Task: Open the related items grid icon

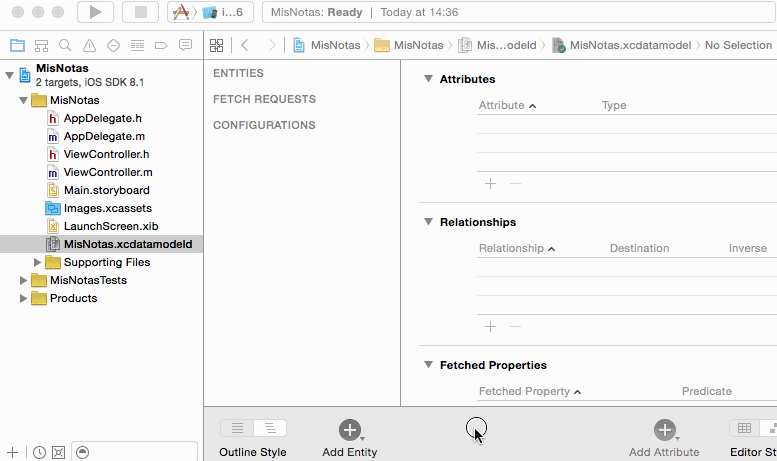Action: (216, 45)
